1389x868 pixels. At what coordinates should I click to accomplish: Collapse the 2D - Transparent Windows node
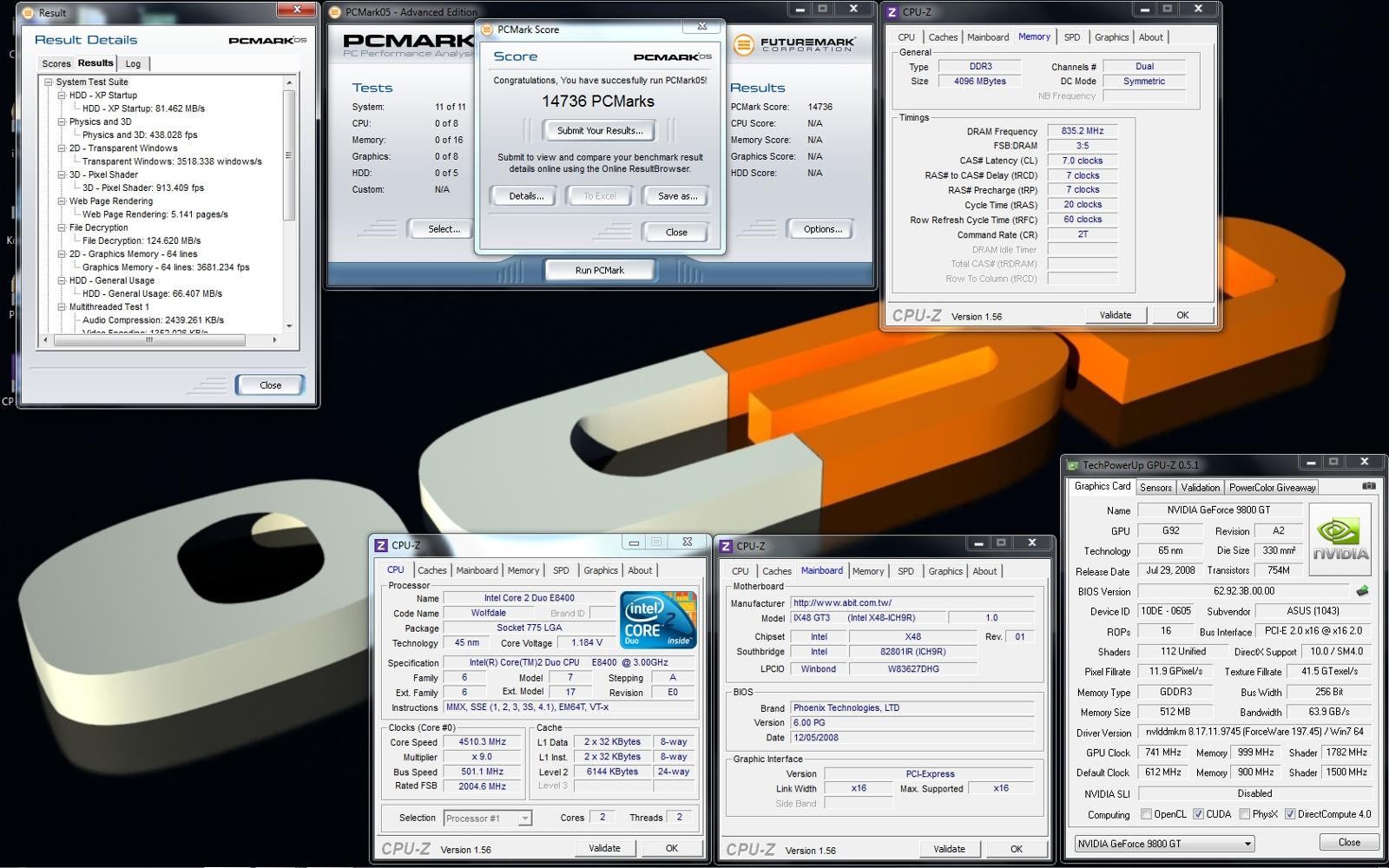coord(62,148)
